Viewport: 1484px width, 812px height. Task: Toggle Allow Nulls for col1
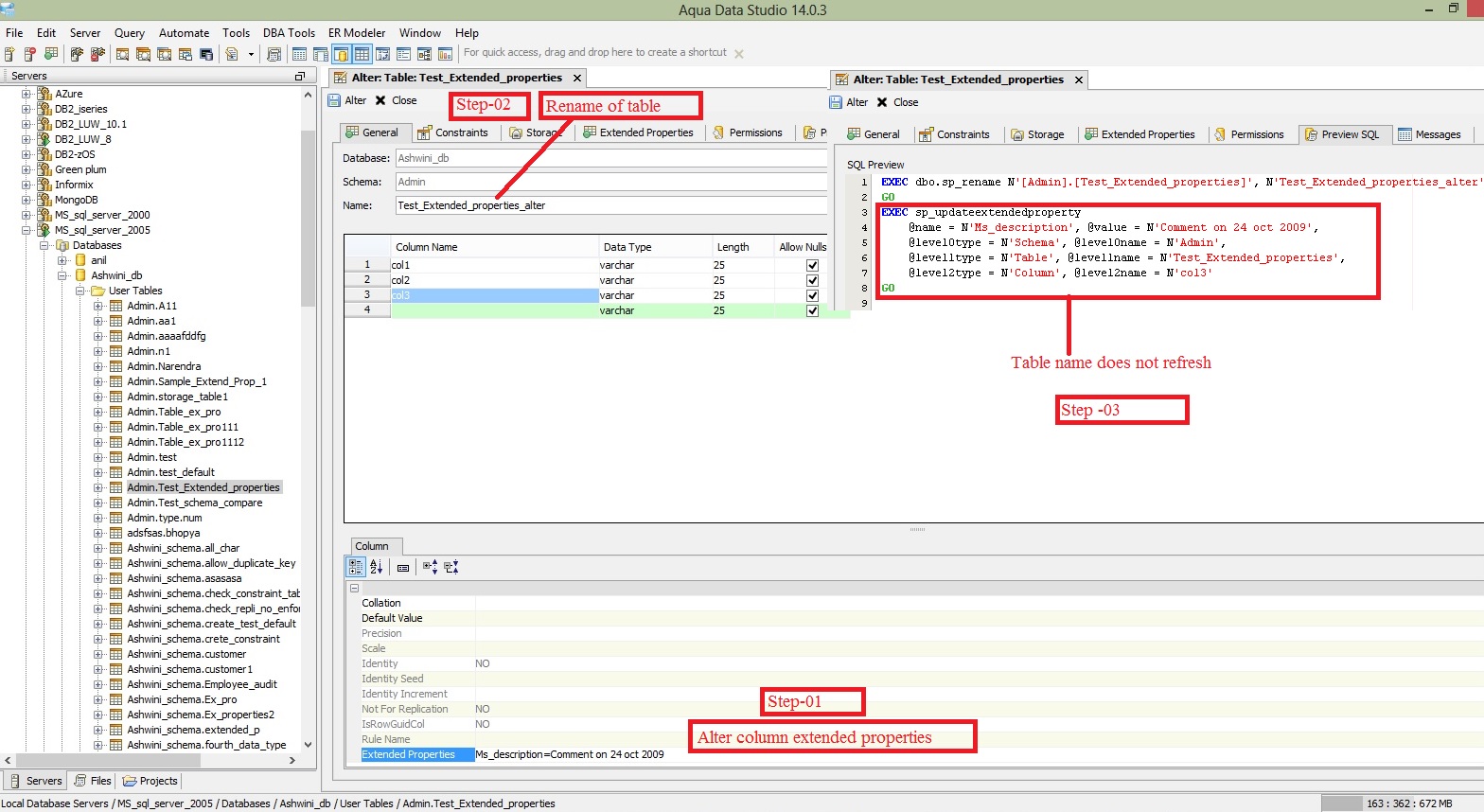(812, 265)
